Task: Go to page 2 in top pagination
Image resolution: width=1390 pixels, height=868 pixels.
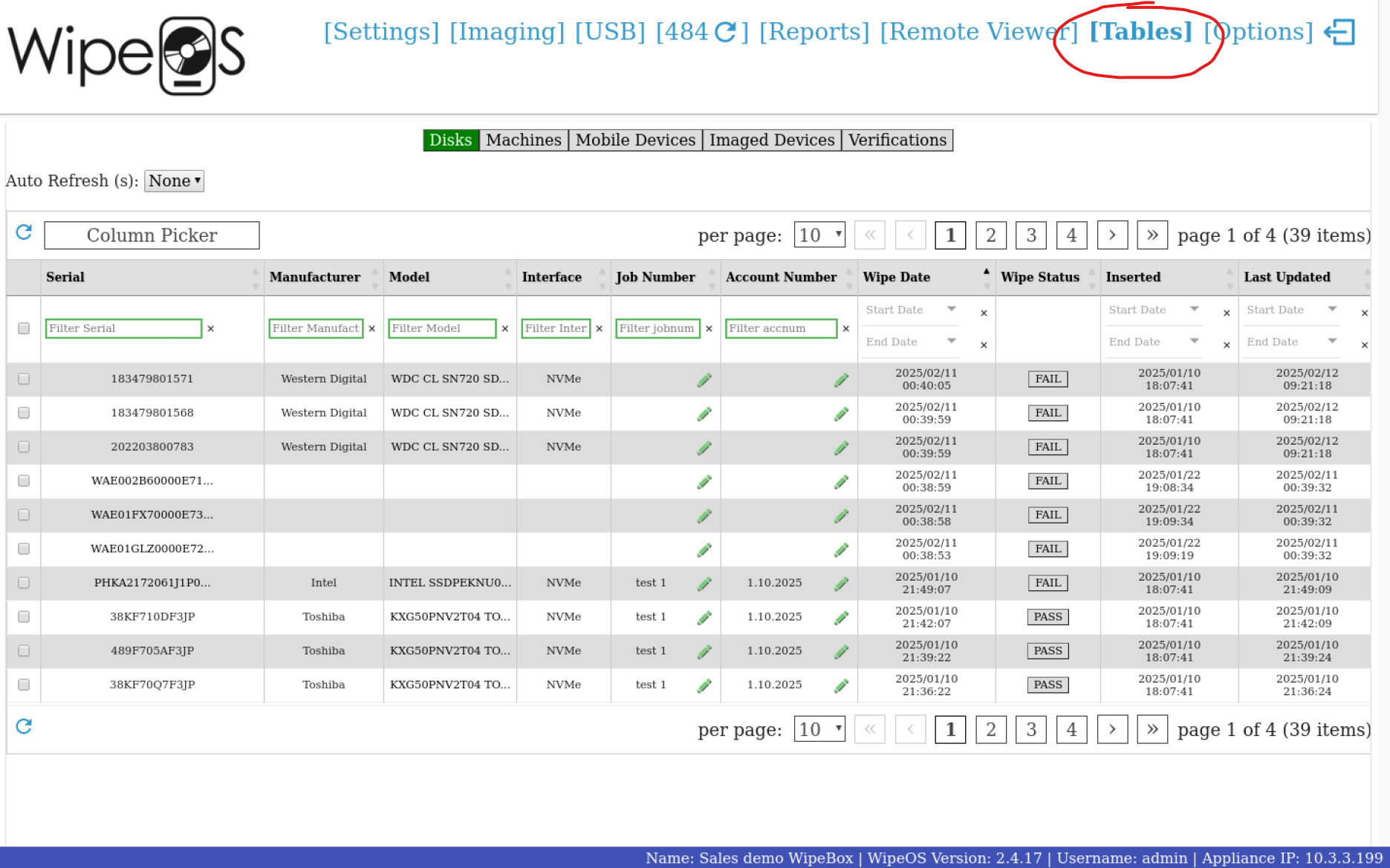Action: click(991, 235)
